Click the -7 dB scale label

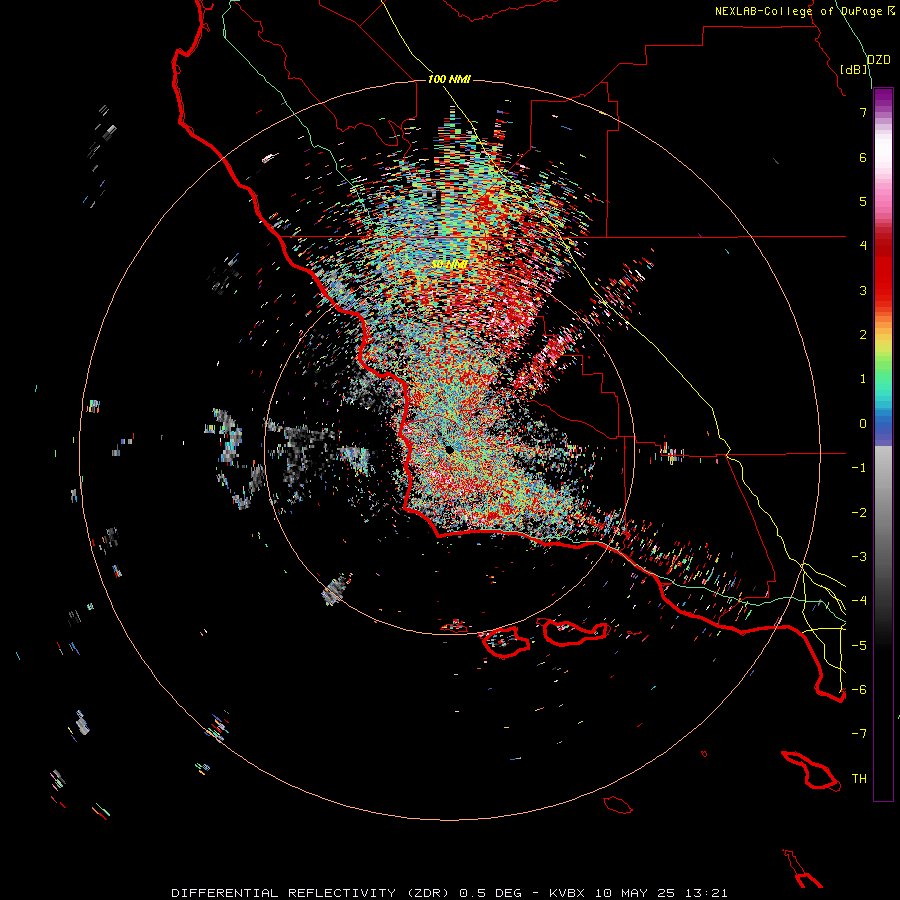(x=859, y=734)
